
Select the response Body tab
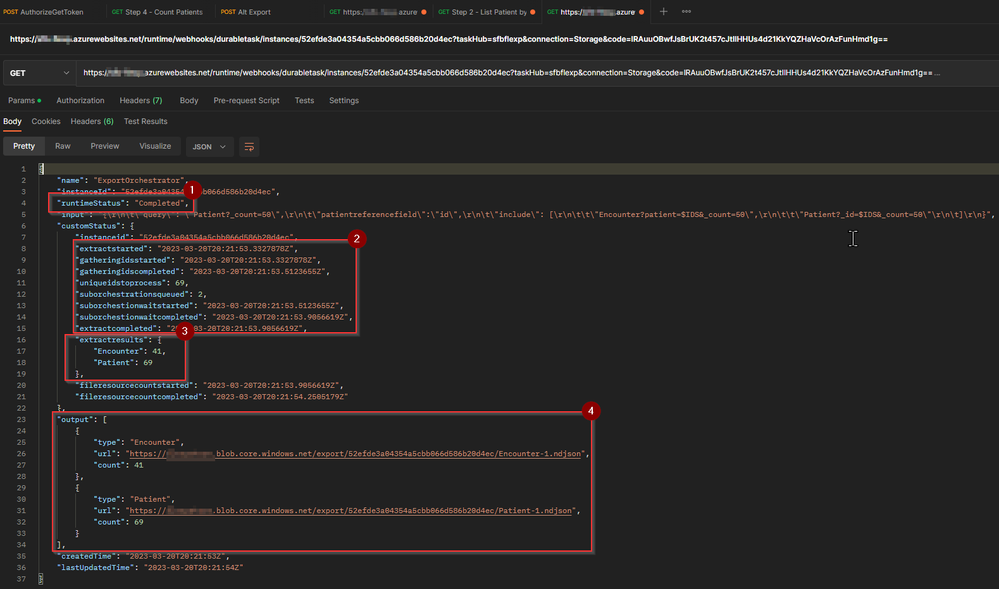click(12, 122)
